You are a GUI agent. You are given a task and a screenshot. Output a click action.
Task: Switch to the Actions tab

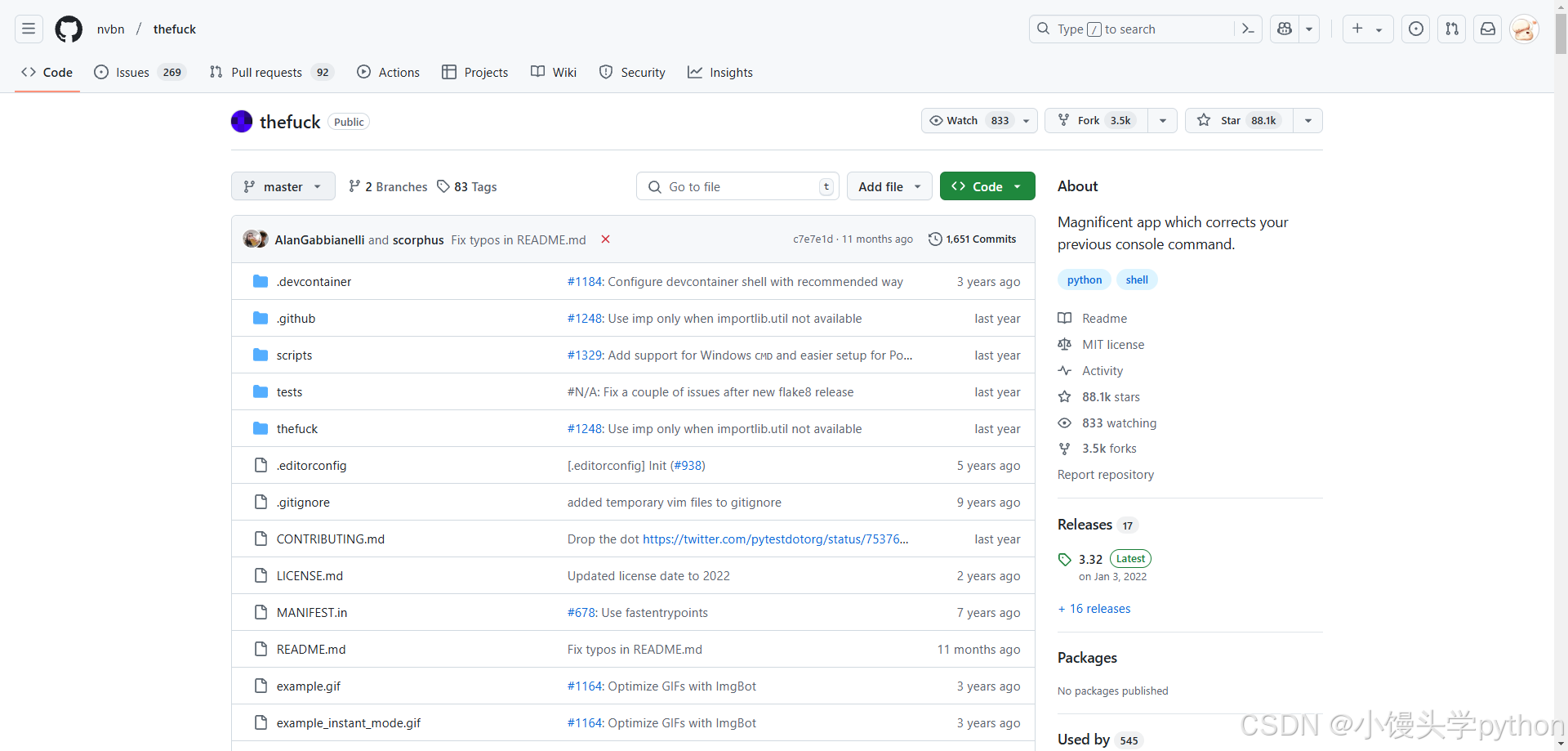tap(389, 72)
